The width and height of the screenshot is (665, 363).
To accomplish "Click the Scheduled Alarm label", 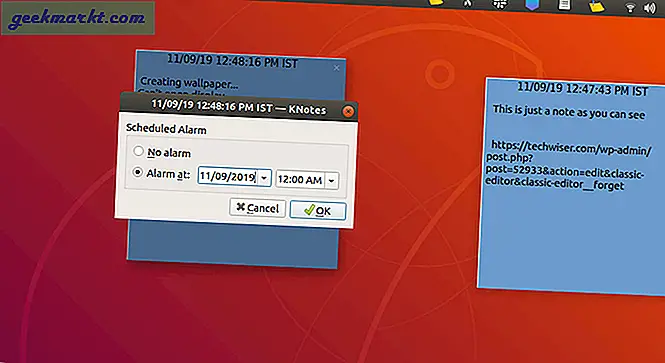I will pyautogui.click(x=166, y=129).
